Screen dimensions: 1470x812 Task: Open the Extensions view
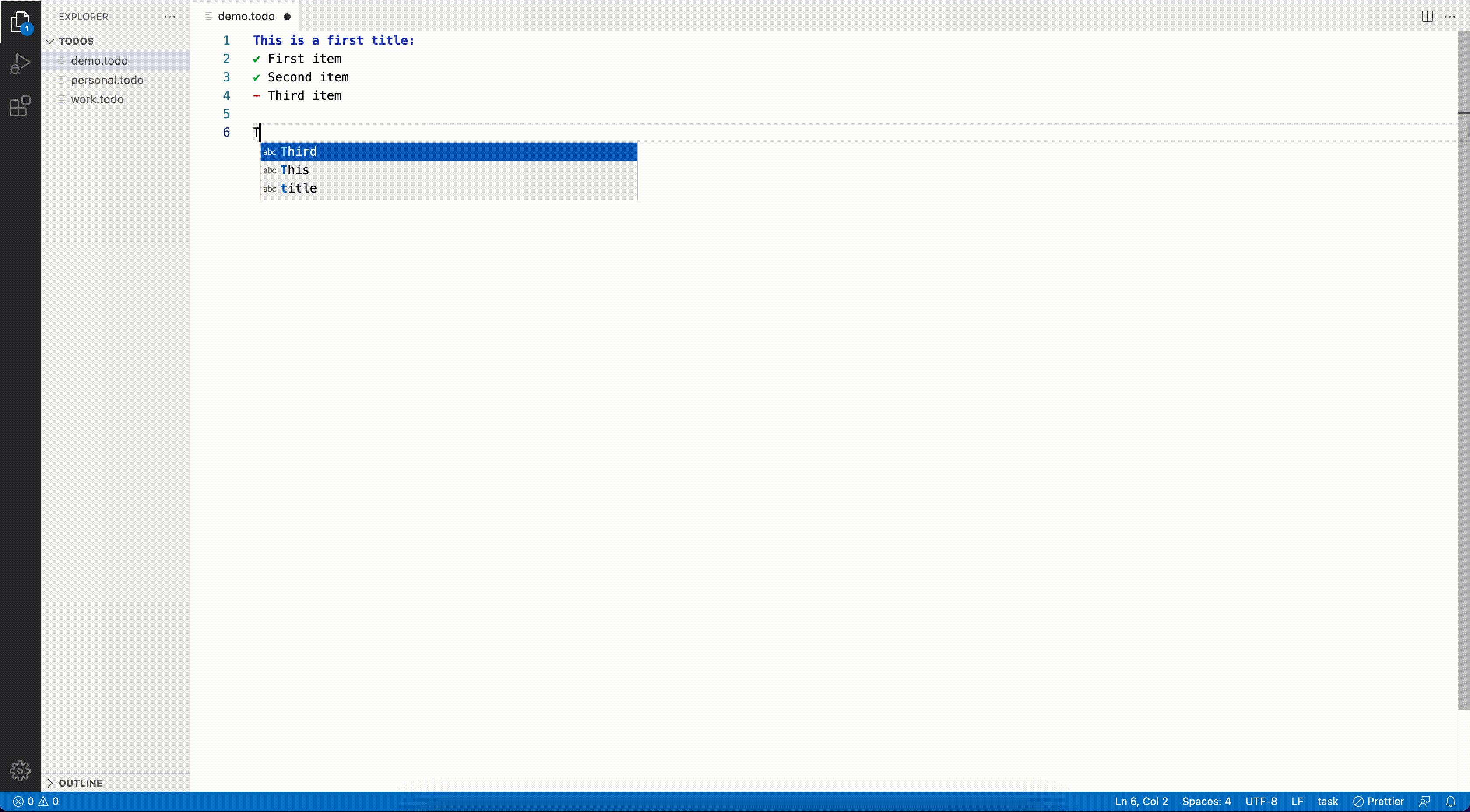20,106
